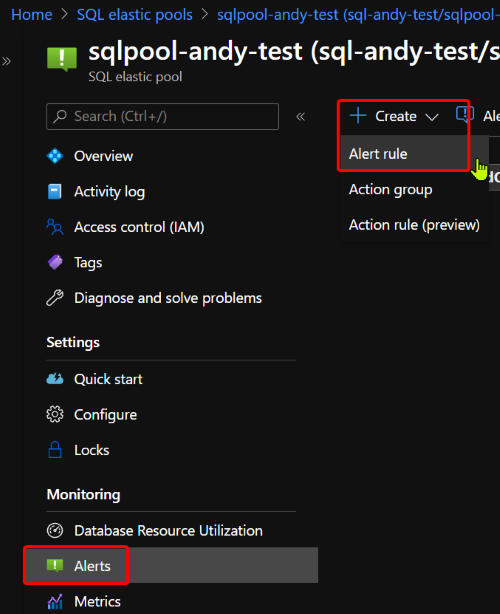Open the Activity log text label

(110, 191)
